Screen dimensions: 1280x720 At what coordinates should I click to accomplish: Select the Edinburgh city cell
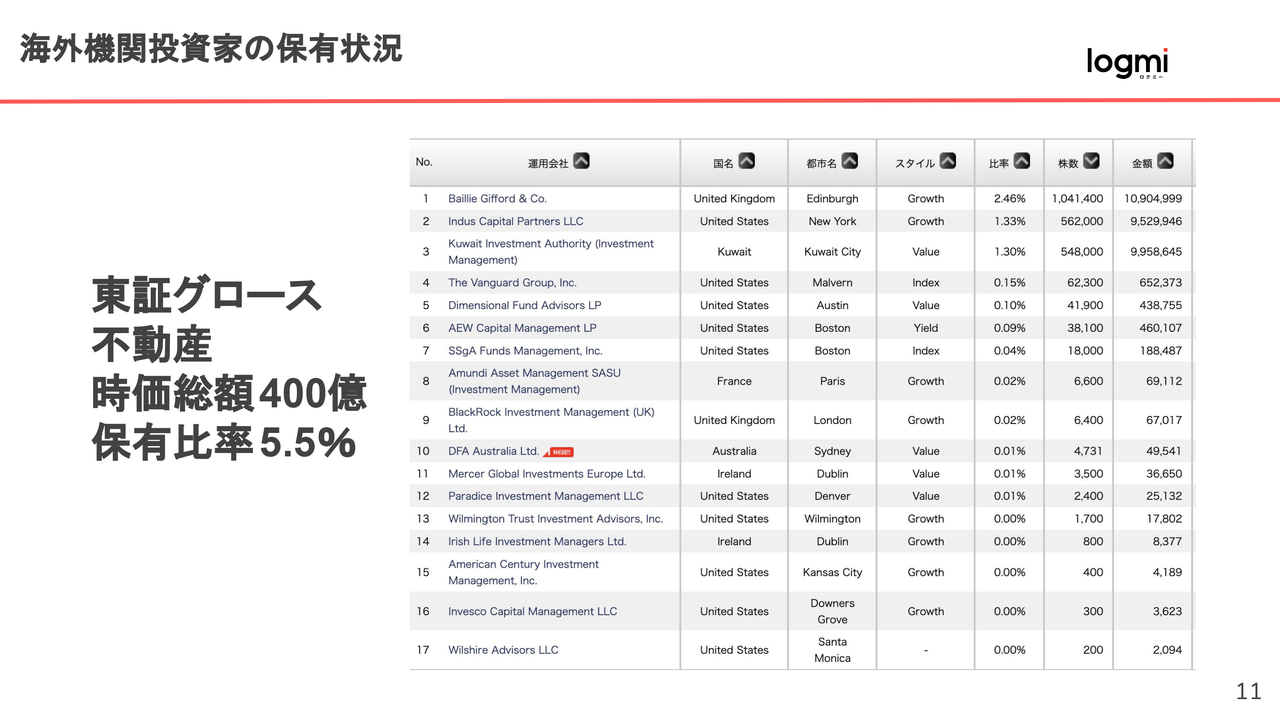pyautogui.click(x=832, y=199)
